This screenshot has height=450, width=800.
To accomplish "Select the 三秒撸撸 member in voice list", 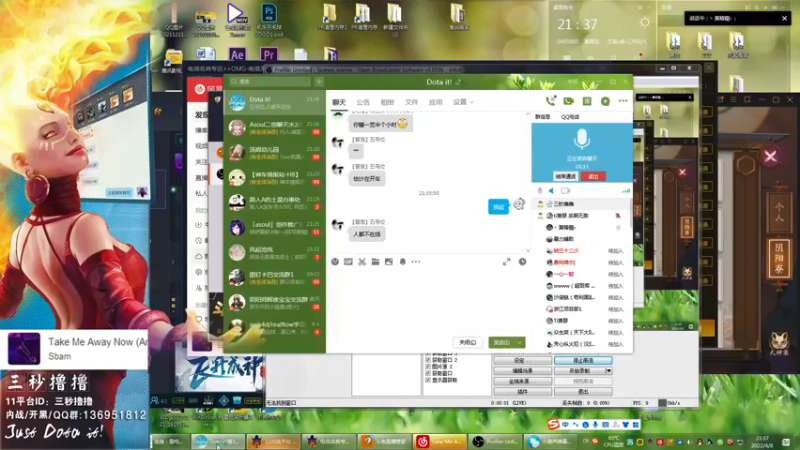I will click(x=581, y=204).
